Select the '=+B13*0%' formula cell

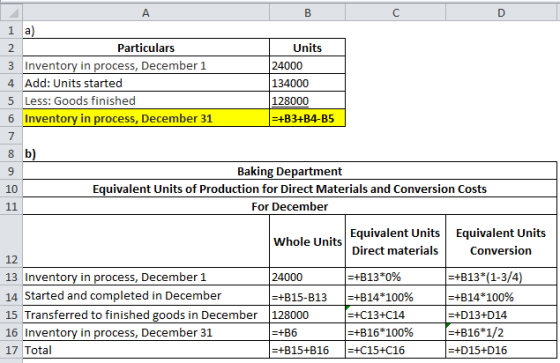(x=395, y=277)
